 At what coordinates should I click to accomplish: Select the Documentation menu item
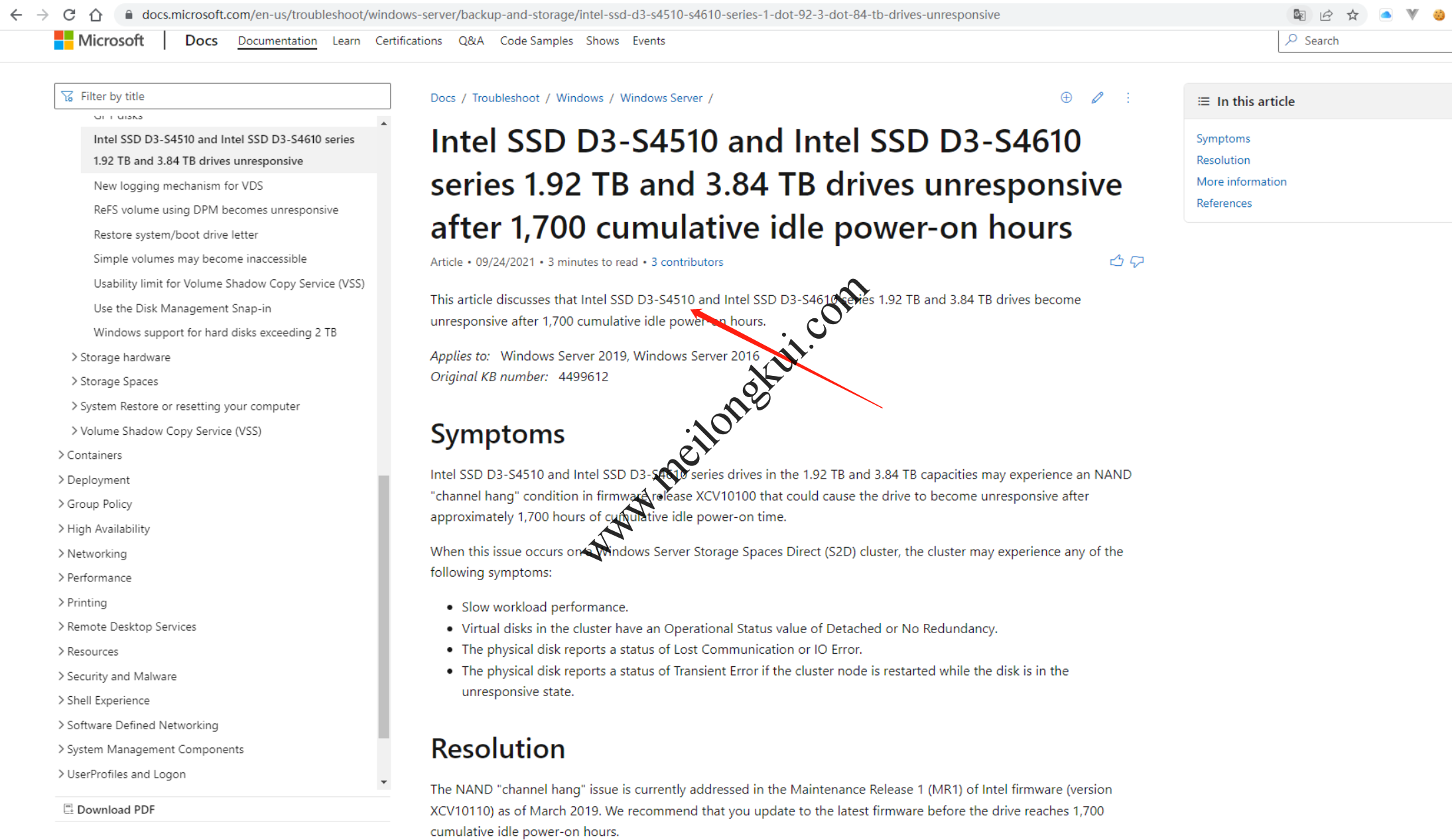[276, 41]
